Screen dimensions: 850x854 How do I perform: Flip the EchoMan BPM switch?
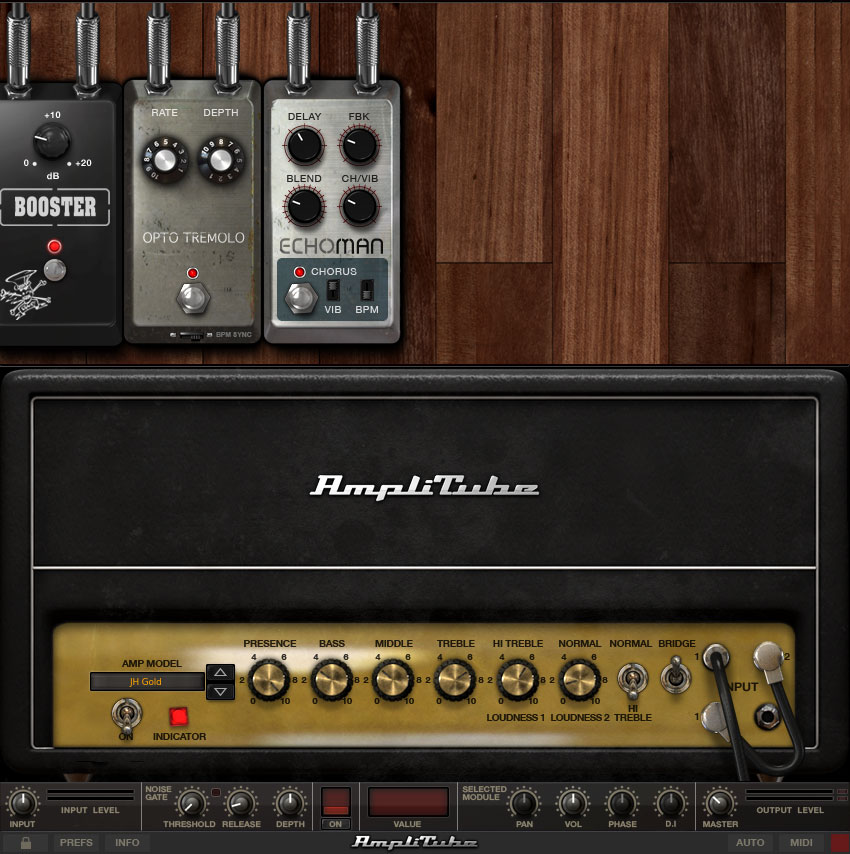click(368, 290)
